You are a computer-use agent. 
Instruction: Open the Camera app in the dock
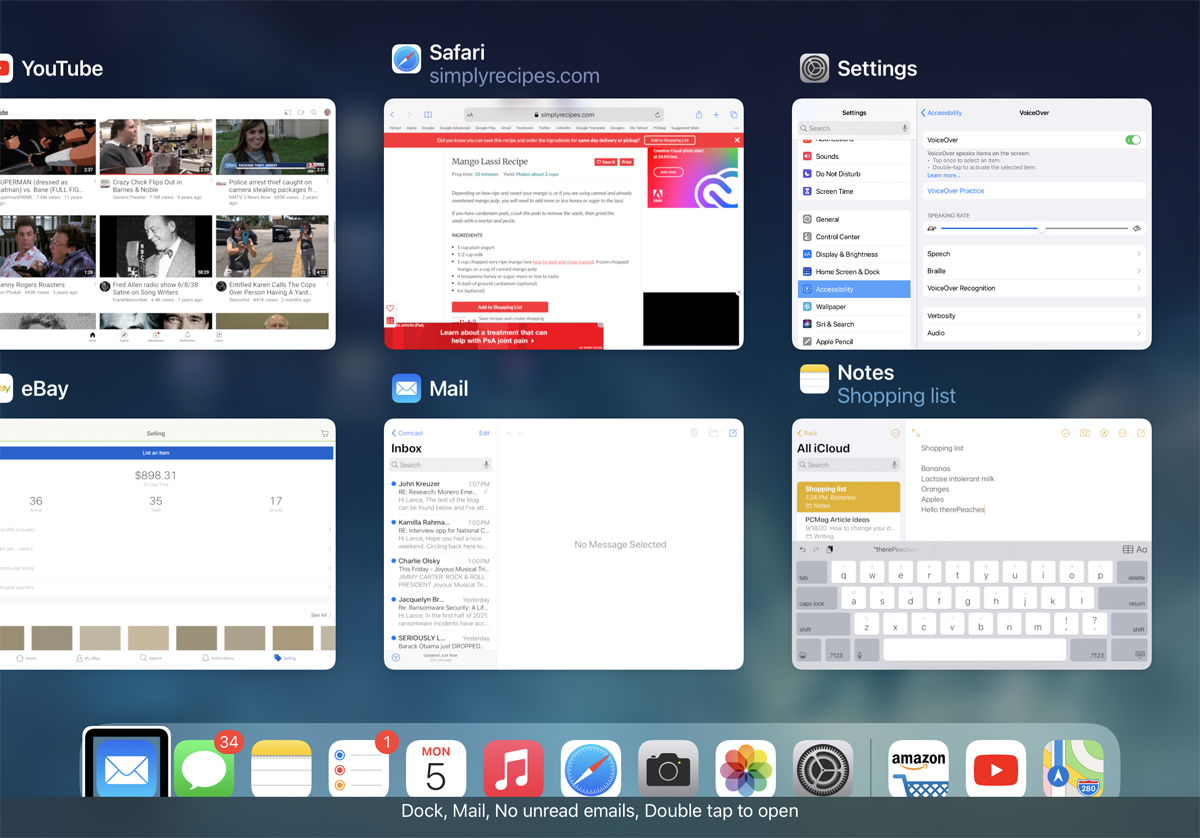tap(668, 769)
